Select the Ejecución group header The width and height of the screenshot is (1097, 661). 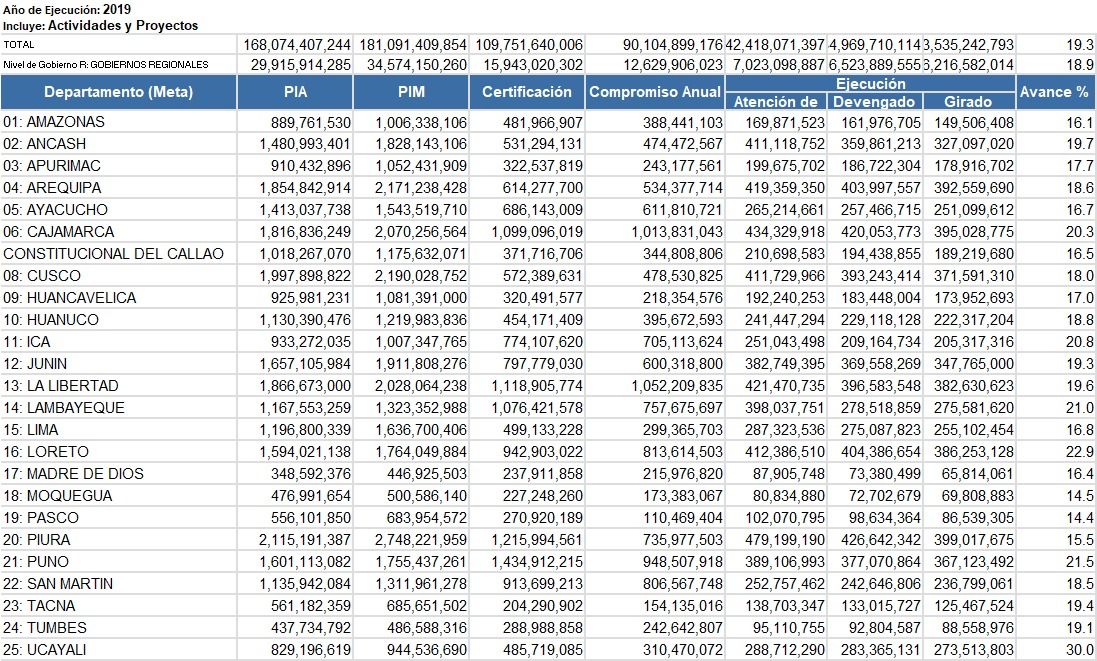871,84
